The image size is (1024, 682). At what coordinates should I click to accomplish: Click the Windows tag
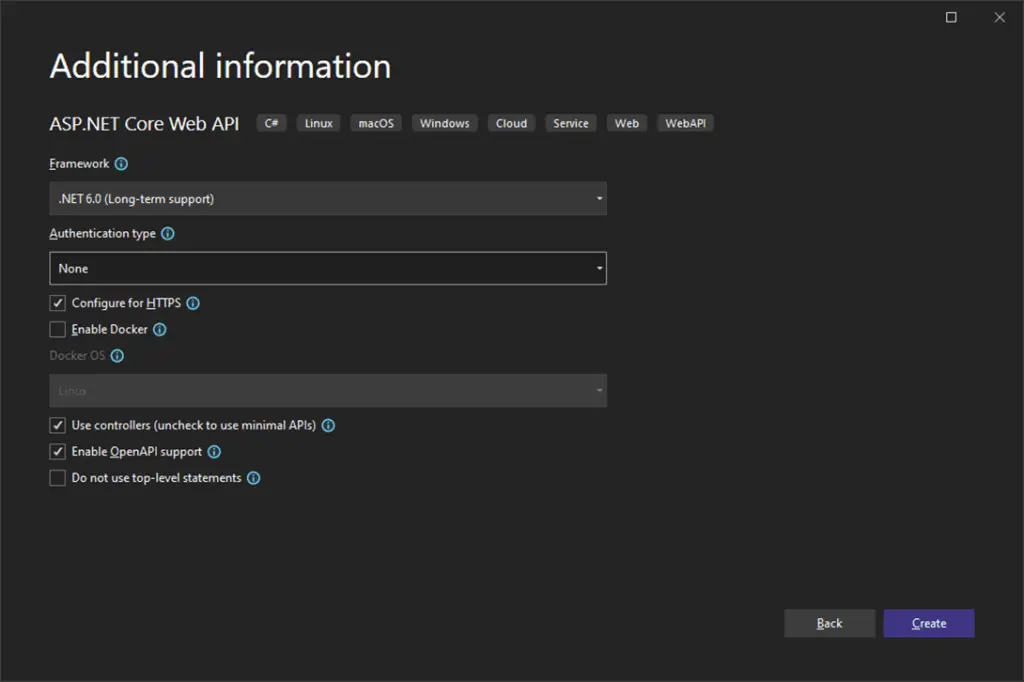point(445,123)
